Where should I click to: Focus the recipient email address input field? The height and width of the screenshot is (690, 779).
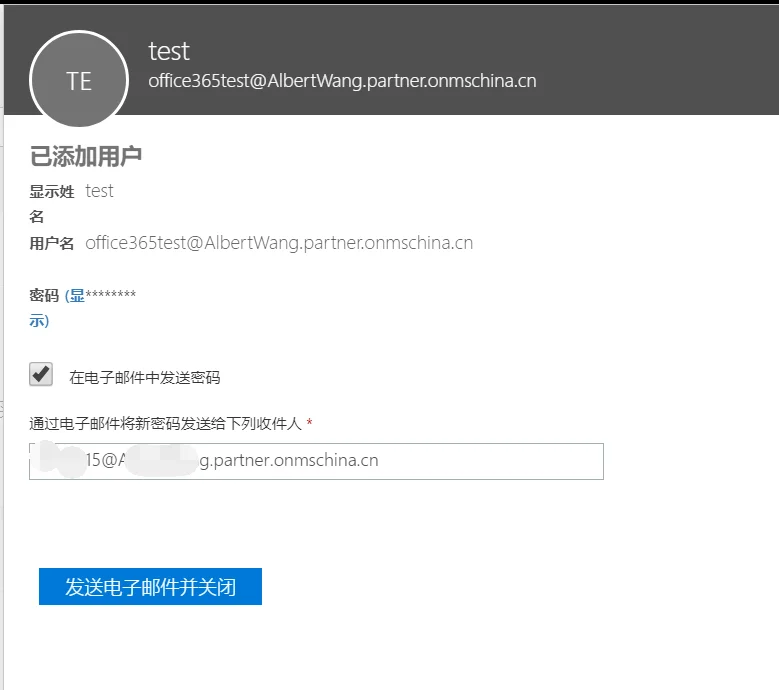[x=316, y=461]
